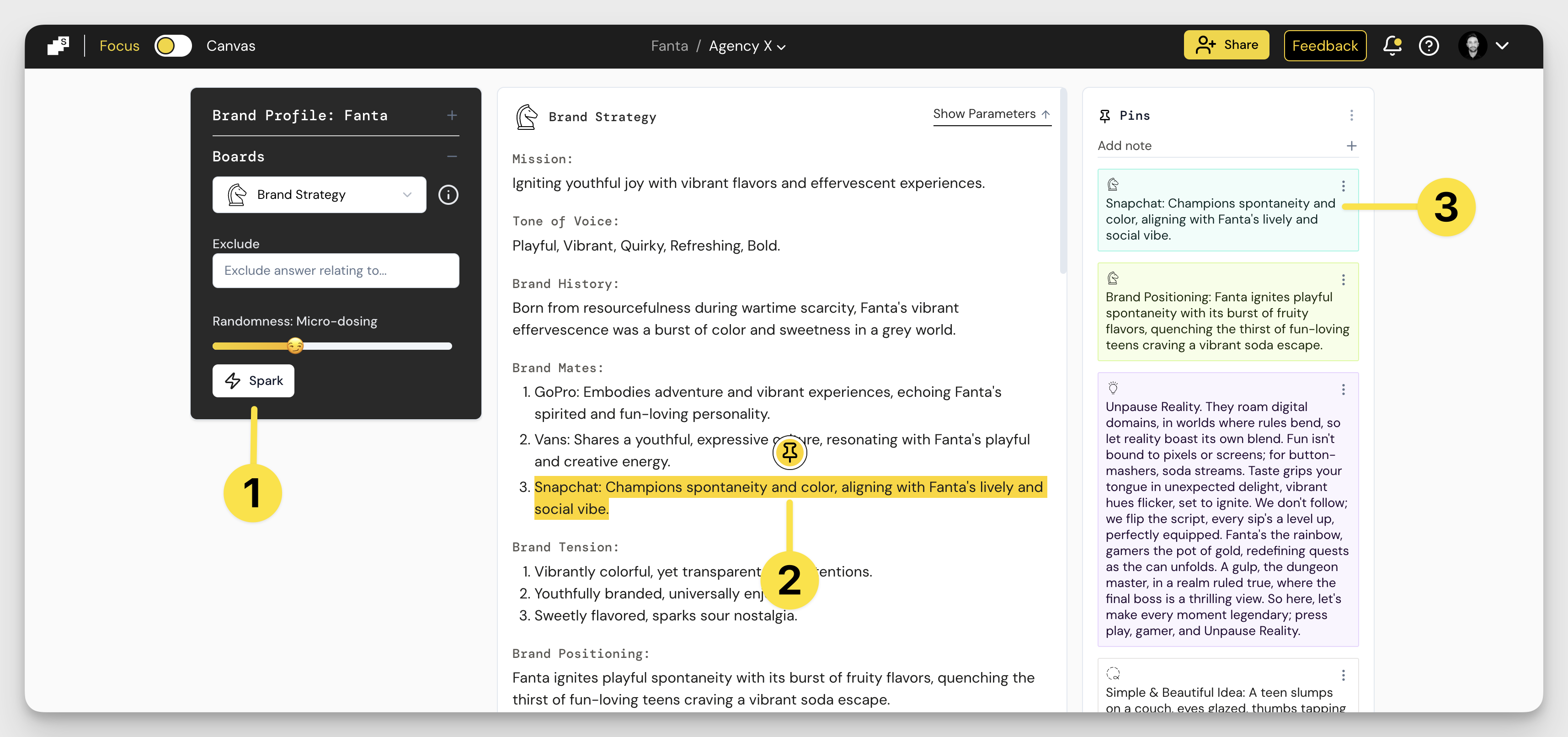Screen dimensions: 1568x737
Task: Click the app logo in top bar
Action: coord(59,46)
